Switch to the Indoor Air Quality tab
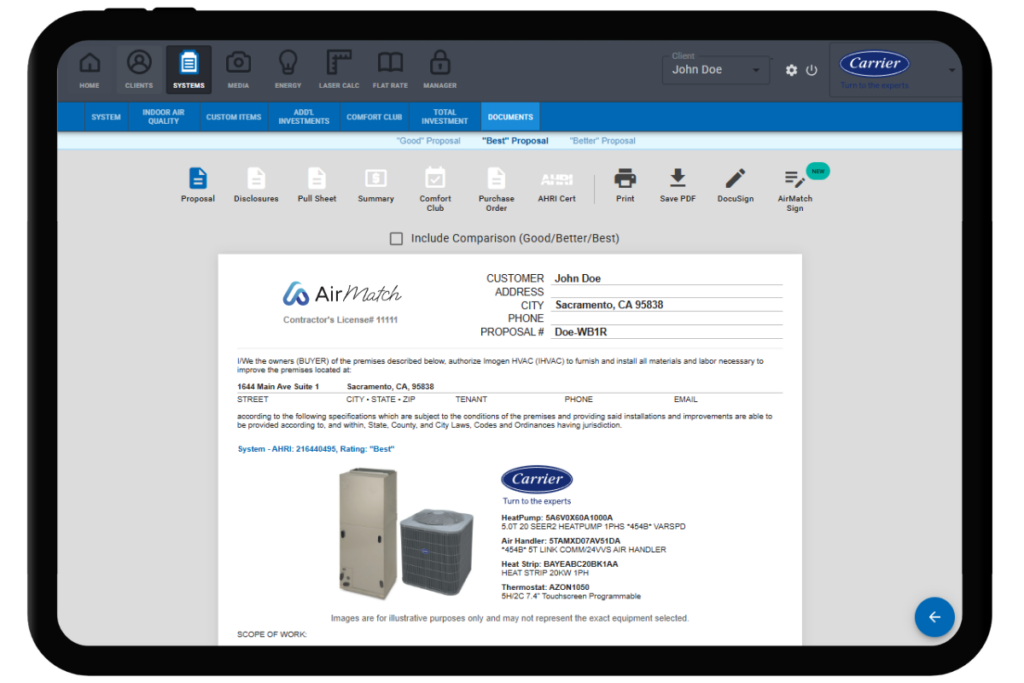The height and width of the screenshot is (683, 1024). pyautogui.click(x=163, y=117)
